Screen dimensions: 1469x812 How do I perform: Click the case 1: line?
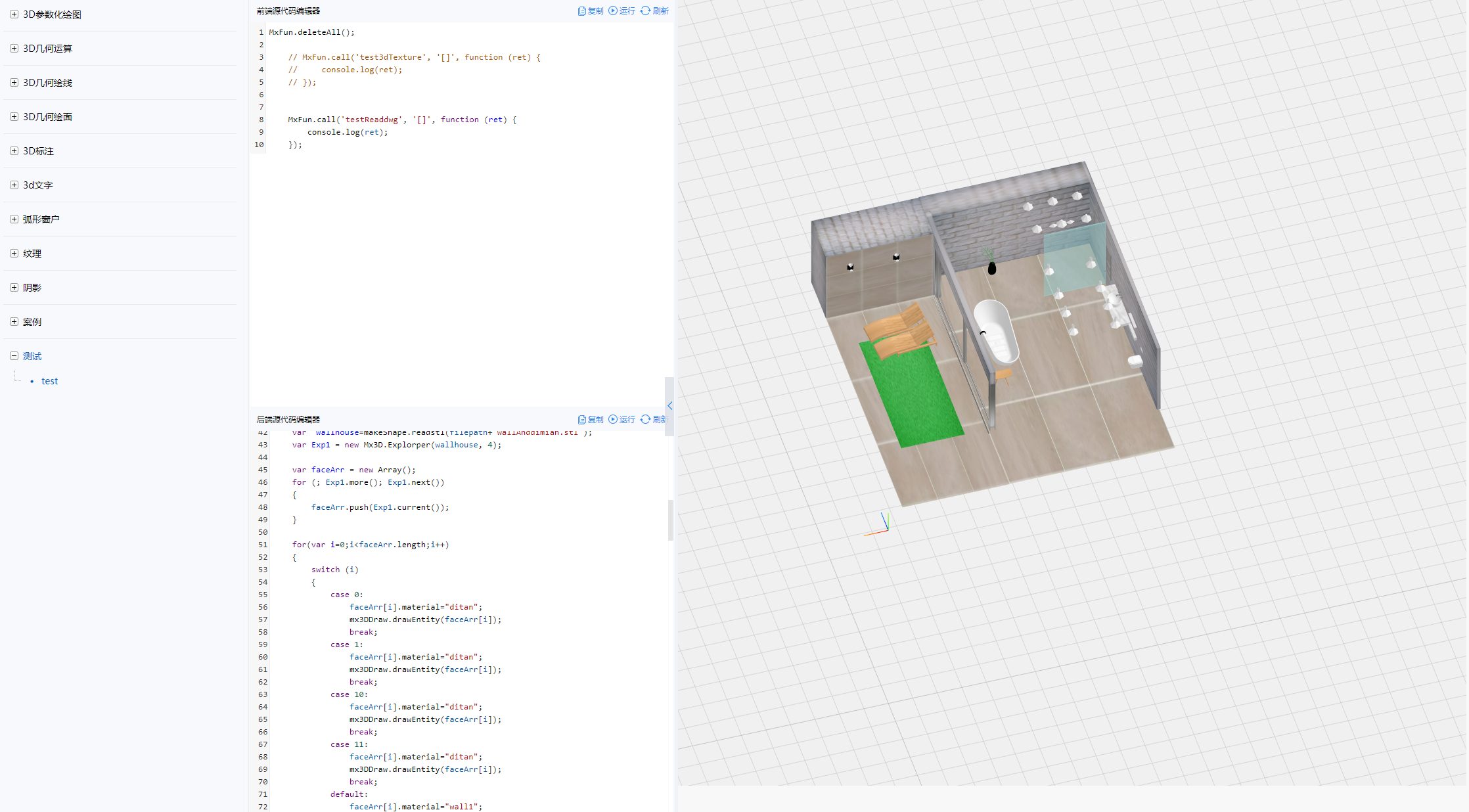tap(347, 644)
